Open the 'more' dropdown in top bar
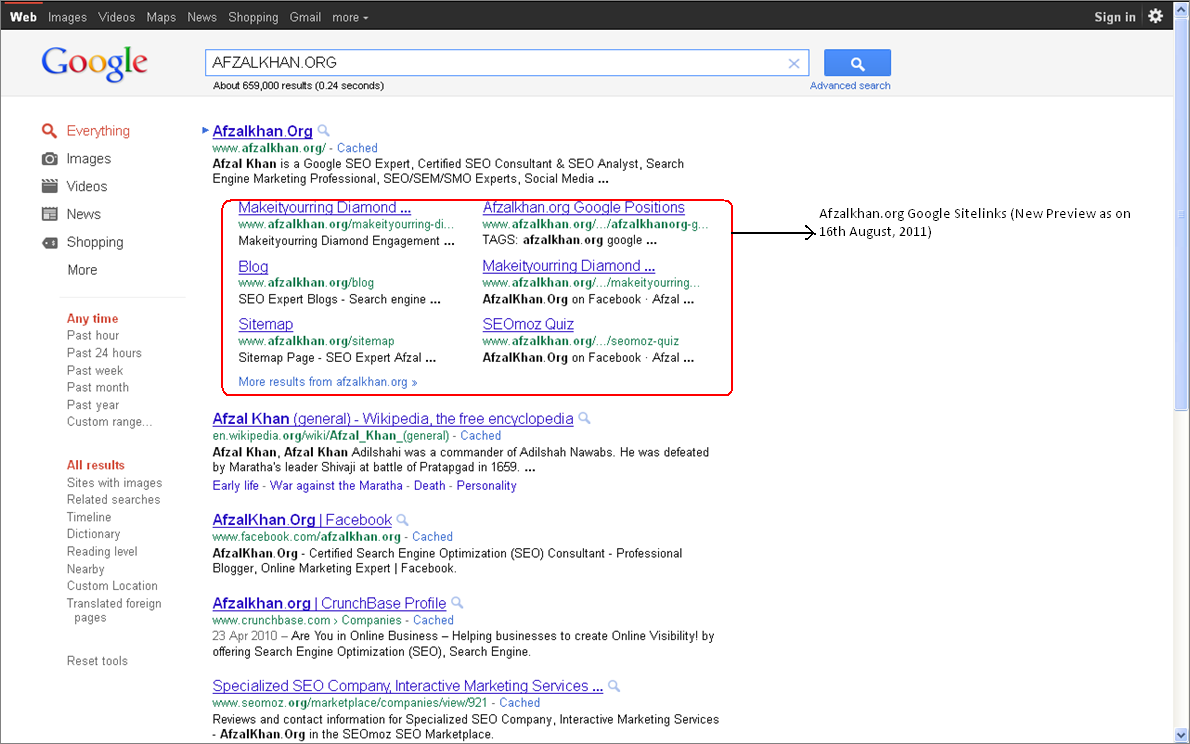Image resolution: width=1190 pixels, height=744 pixels. (350, 17)
